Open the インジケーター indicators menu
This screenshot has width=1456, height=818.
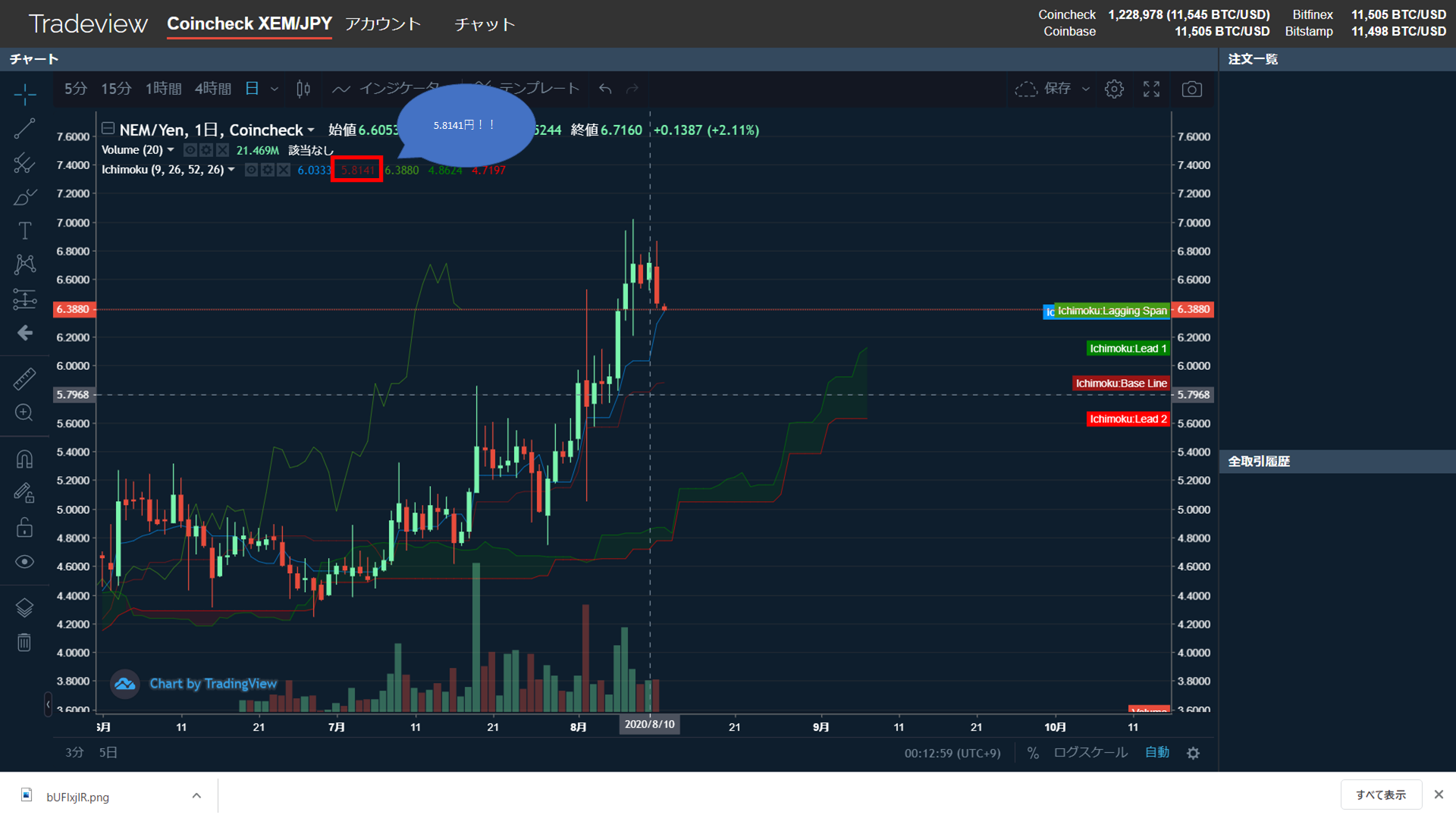385,89
